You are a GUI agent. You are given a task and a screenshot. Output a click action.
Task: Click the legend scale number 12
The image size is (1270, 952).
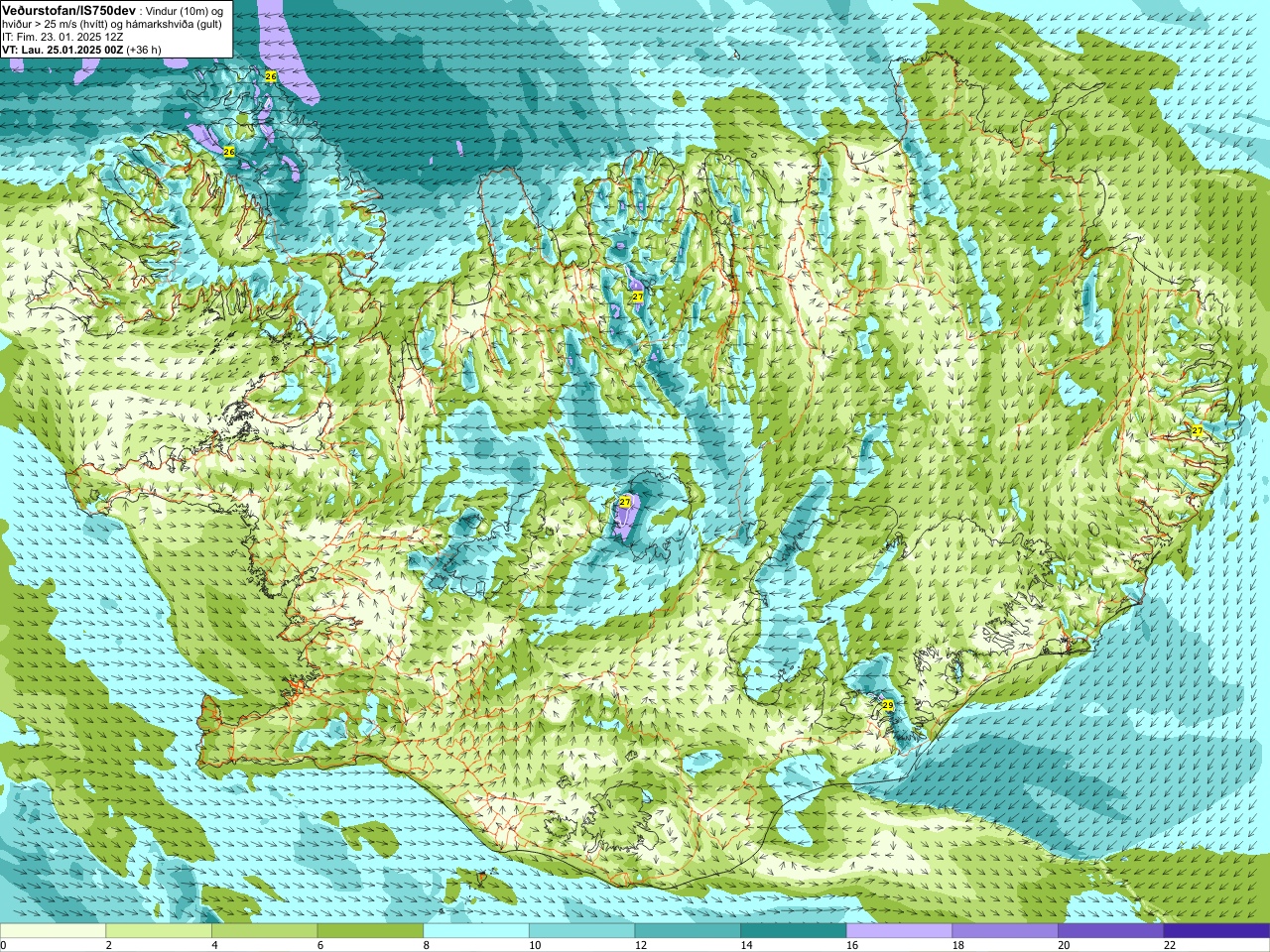(641, 945)
